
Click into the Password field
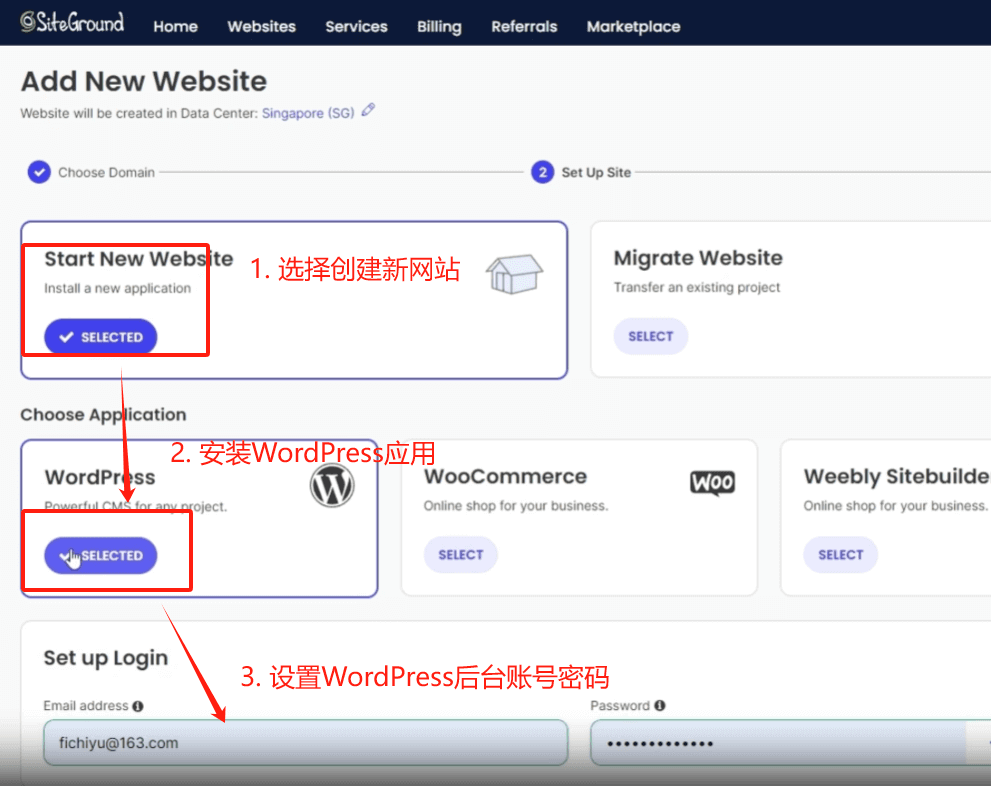tap(775, 744)
